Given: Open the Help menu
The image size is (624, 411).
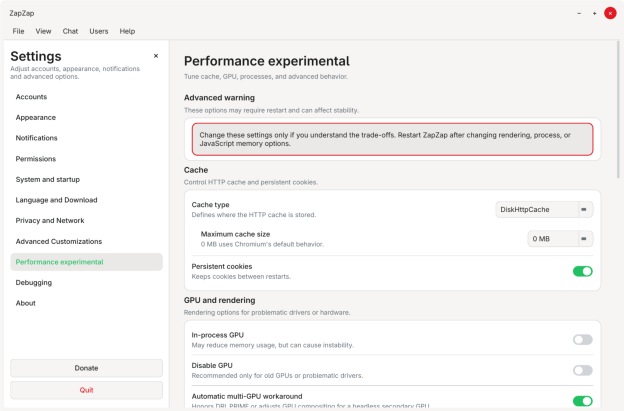Looking at the screenshot, I should tap(127, 31).
